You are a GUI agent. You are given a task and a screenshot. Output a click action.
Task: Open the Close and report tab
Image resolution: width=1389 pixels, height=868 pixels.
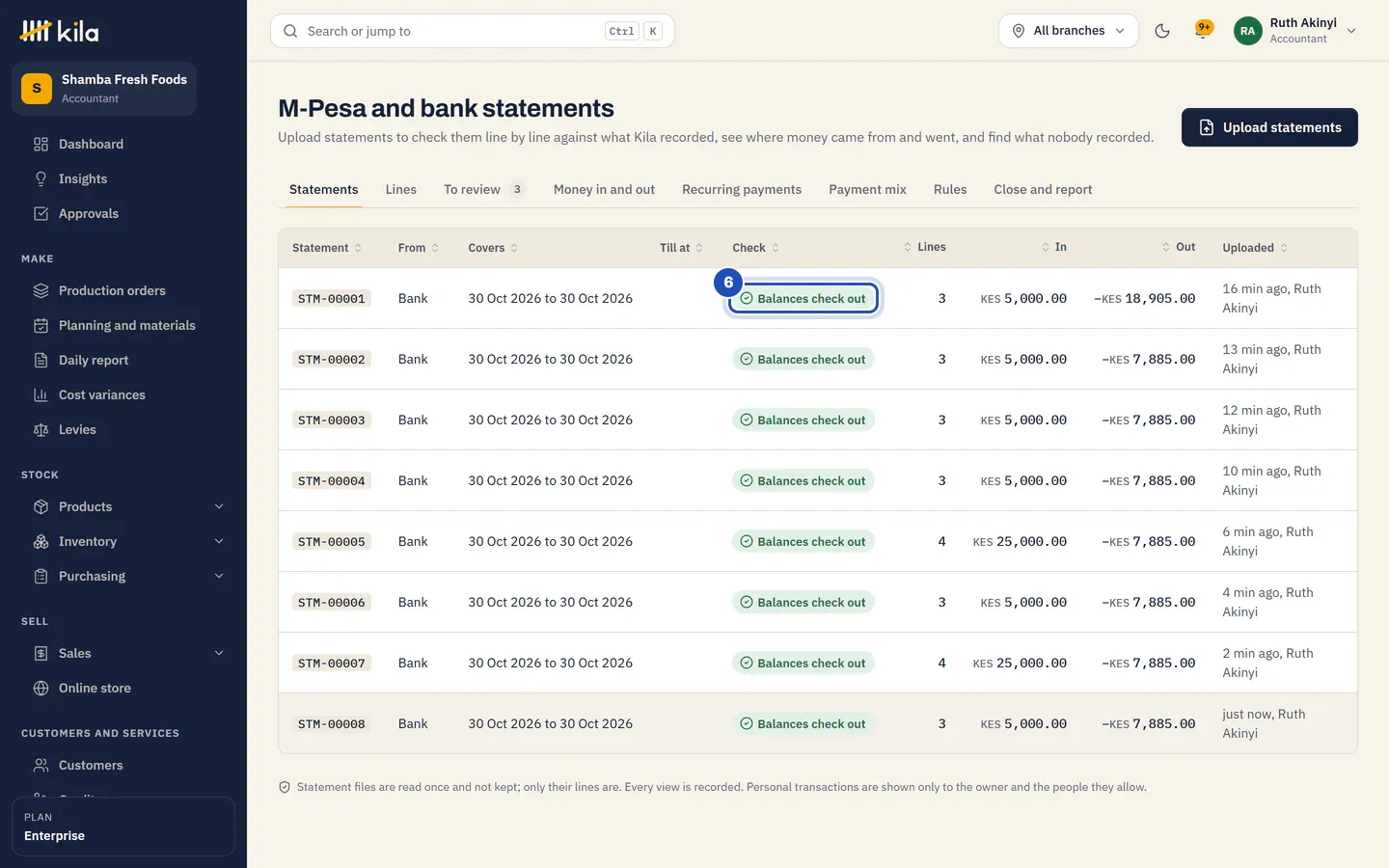(x=1043, y=189)
